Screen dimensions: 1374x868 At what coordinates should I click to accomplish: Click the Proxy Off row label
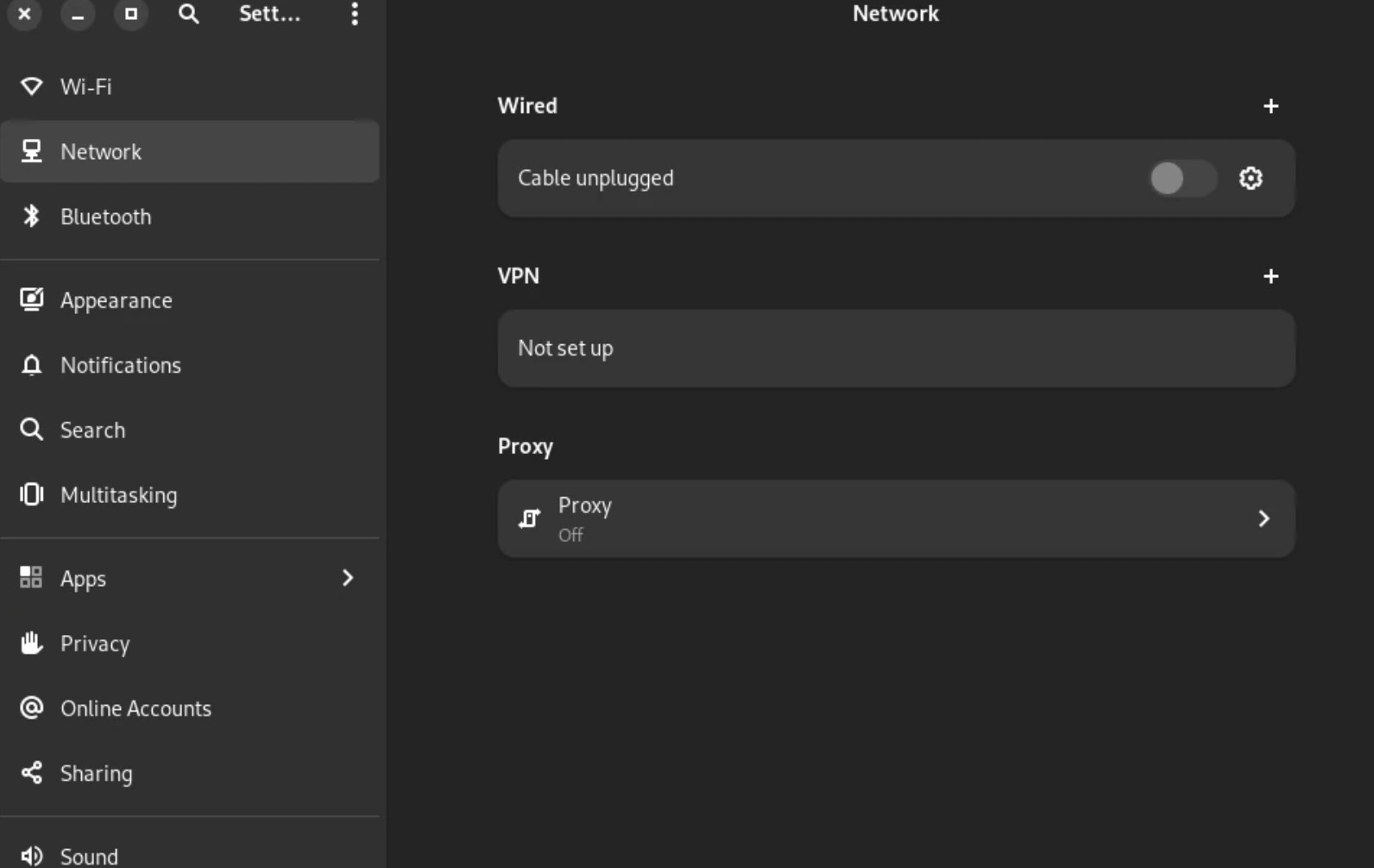pos(584,519)
